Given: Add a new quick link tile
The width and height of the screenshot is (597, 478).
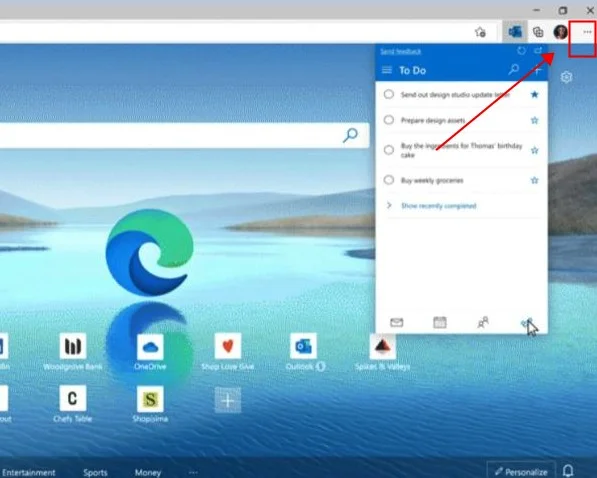Looking at the screenshot, I should click(228, 400).
